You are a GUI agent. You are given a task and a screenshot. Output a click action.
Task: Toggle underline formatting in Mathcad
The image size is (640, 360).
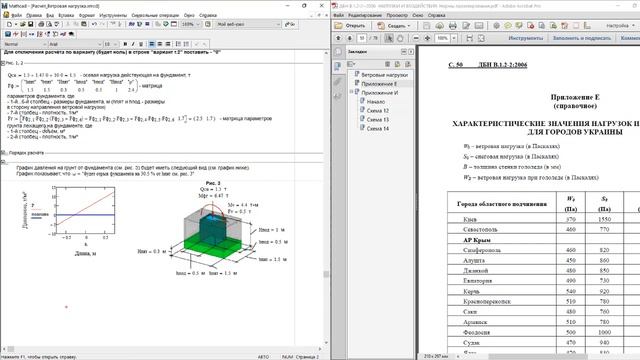tap(141, 44)
